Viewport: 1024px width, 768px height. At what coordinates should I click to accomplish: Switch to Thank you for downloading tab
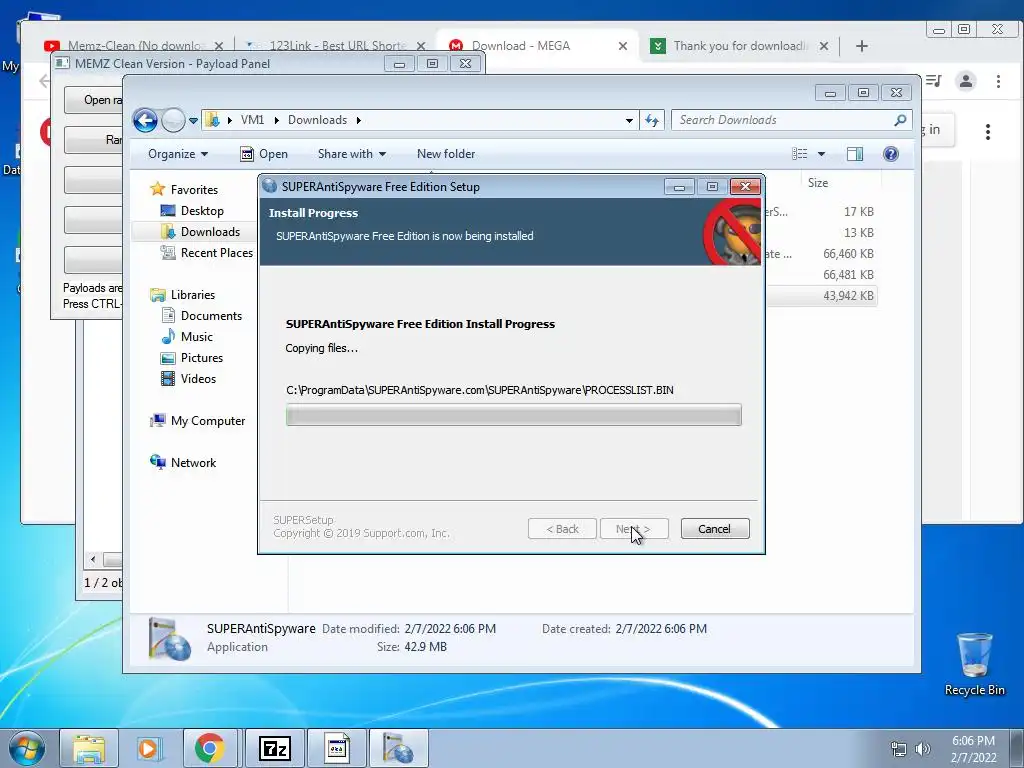tap(739, 46)
